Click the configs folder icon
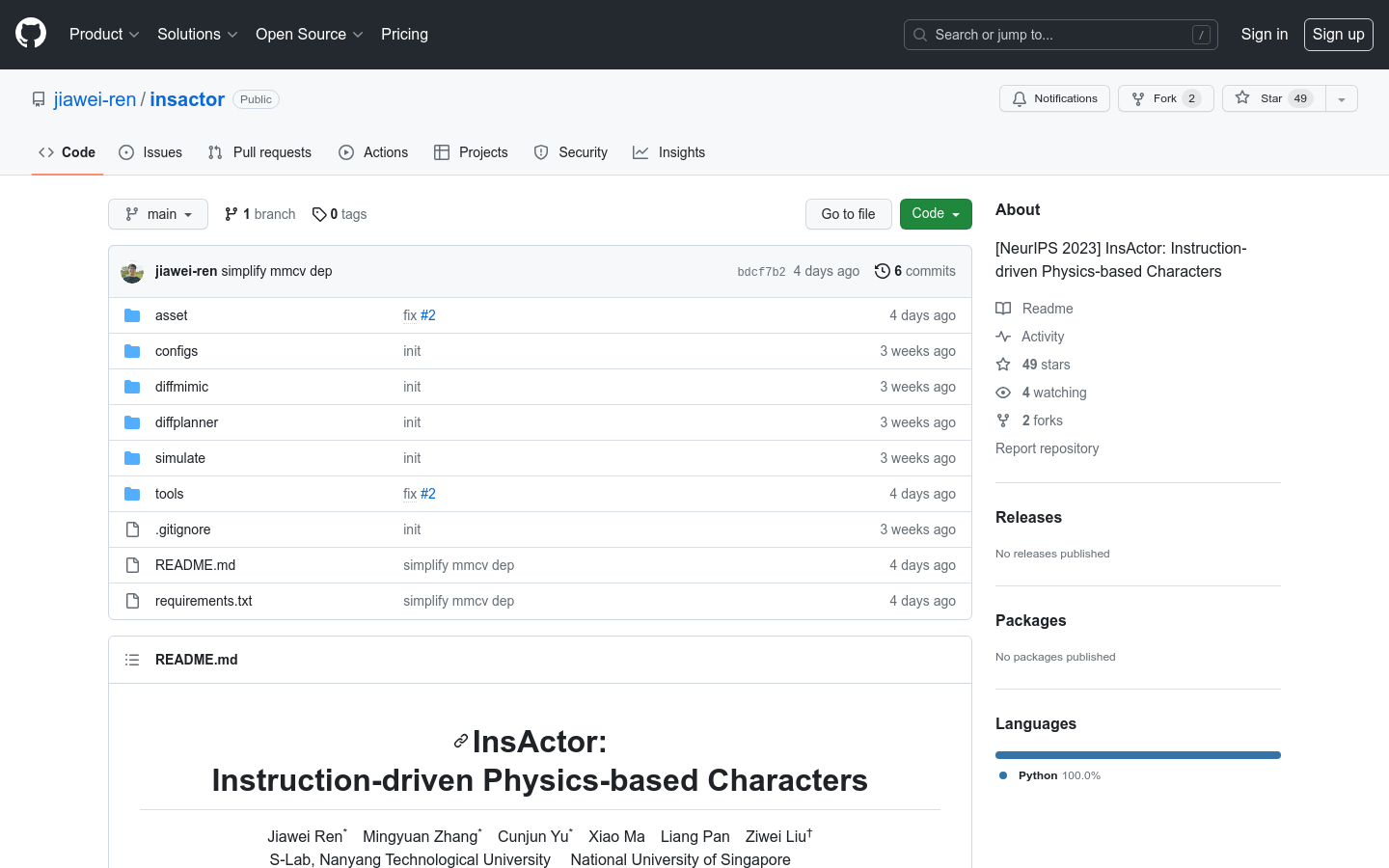1389x868 pixels. coord(132,351)
